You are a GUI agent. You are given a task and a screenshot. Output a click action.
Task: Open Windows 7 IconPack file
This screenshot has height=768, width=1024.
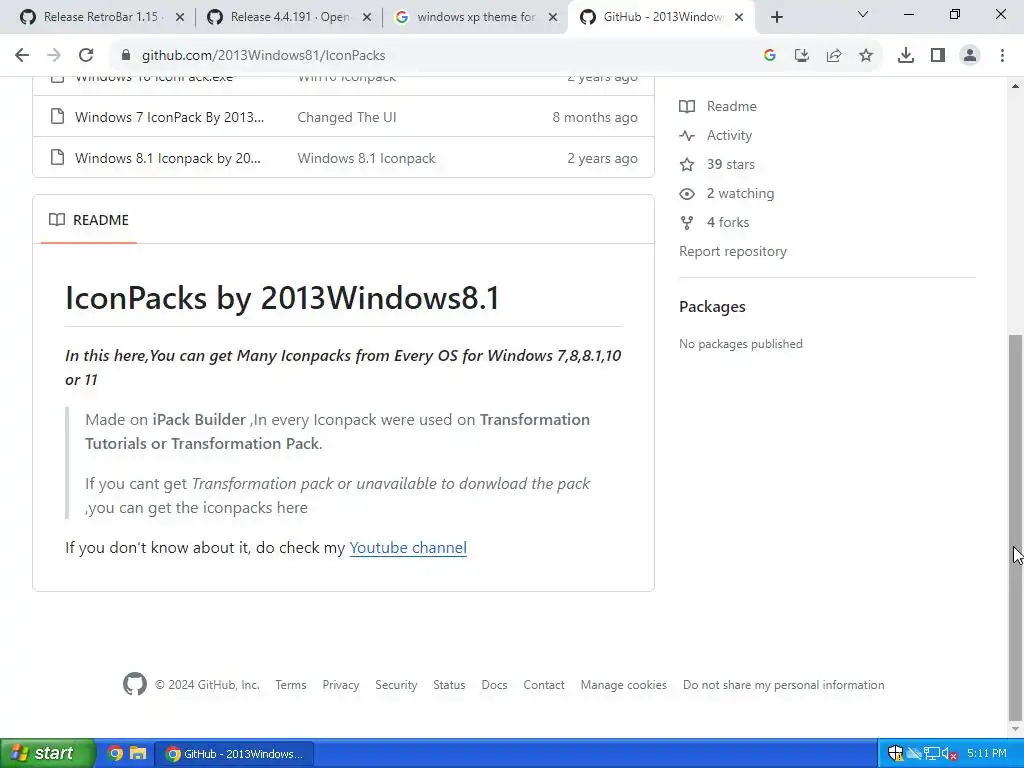(x=169, y=118)
